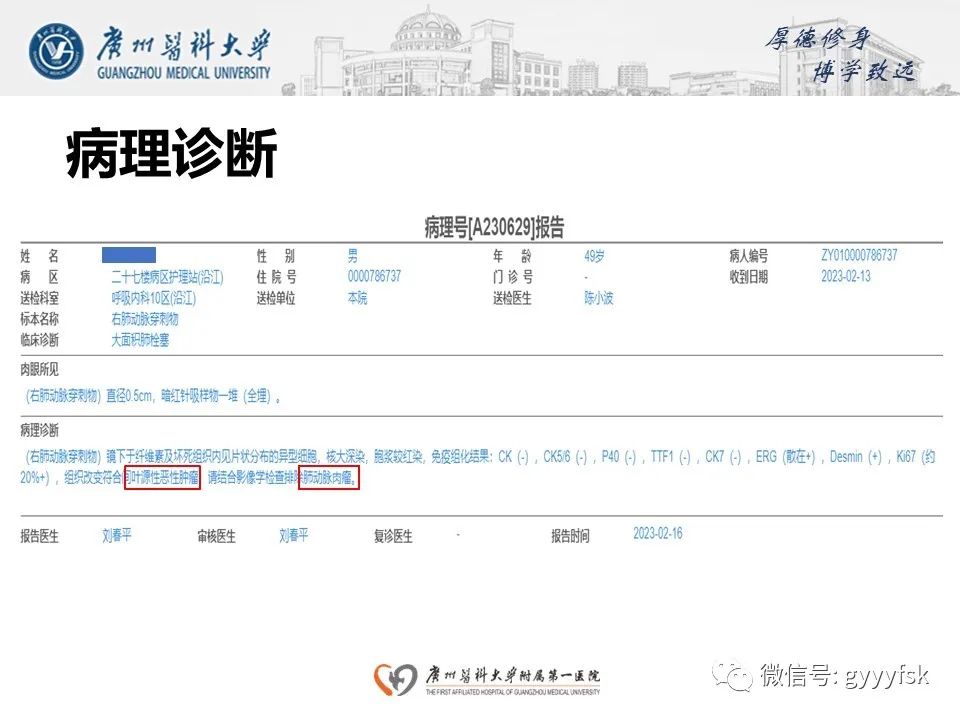Click the 门诊号 label

[x=512, y=277]
